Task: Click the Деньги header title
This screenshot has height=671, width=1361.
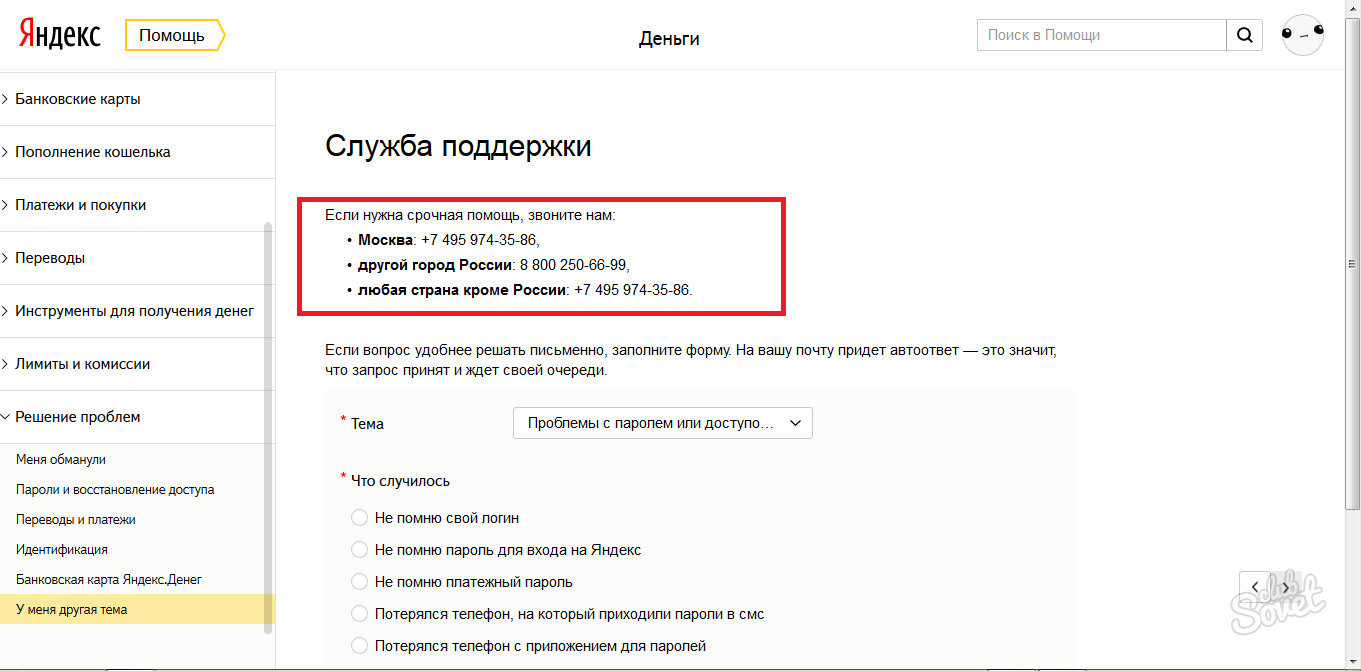Action: 669,39
